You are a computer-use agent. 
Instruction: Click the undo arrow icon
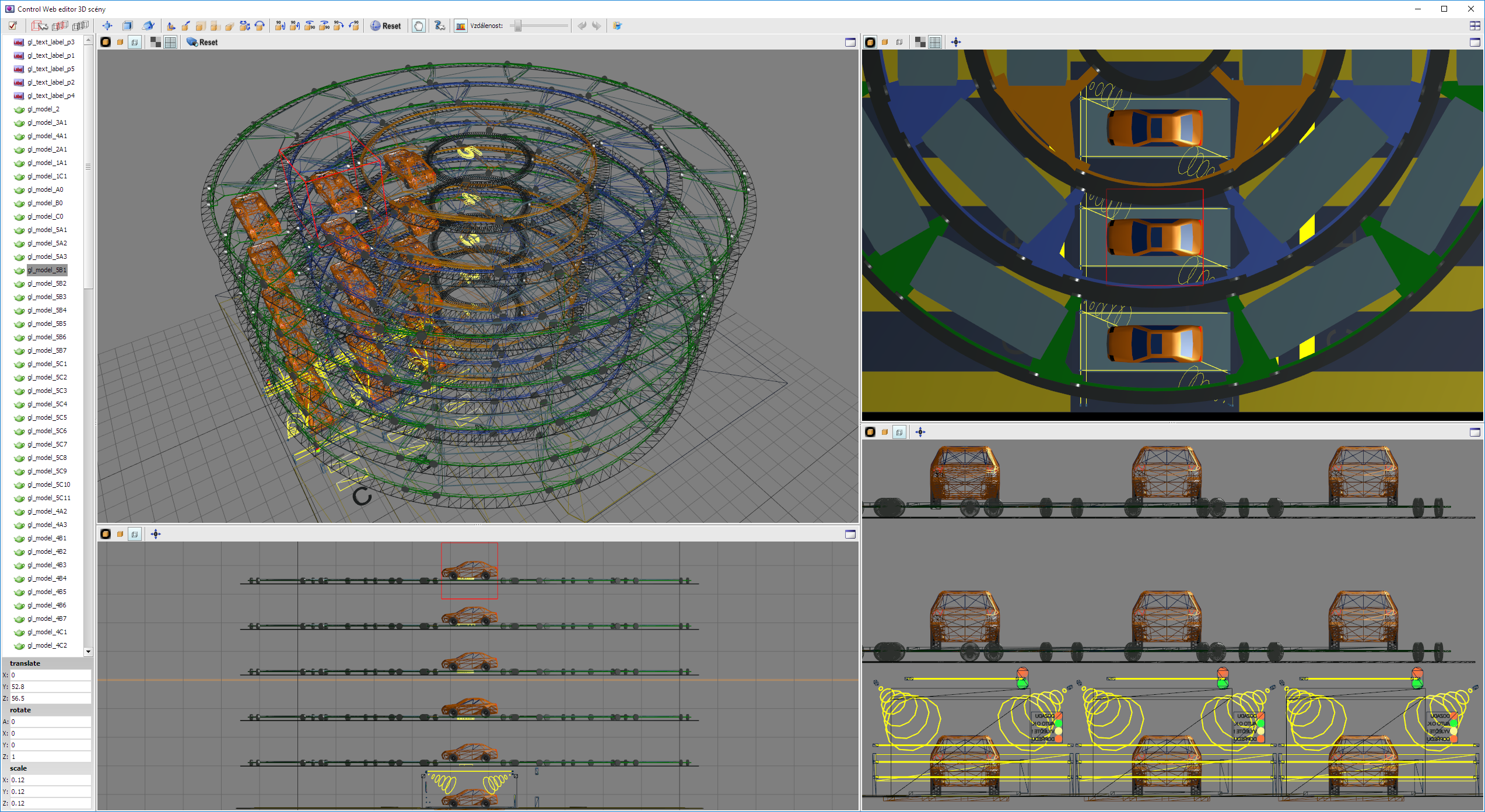coord(582,26)
